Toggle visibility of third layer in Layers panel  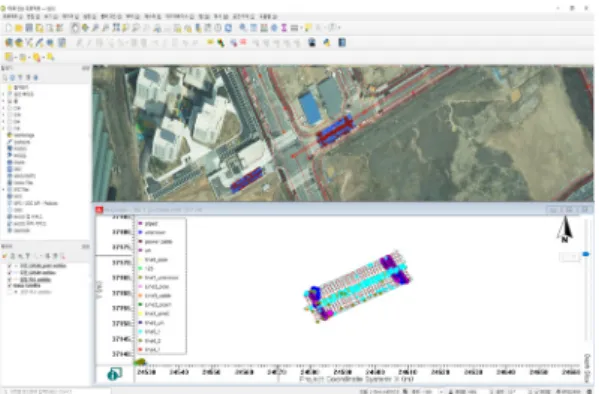pyautogui.click(x=10, y=279)
